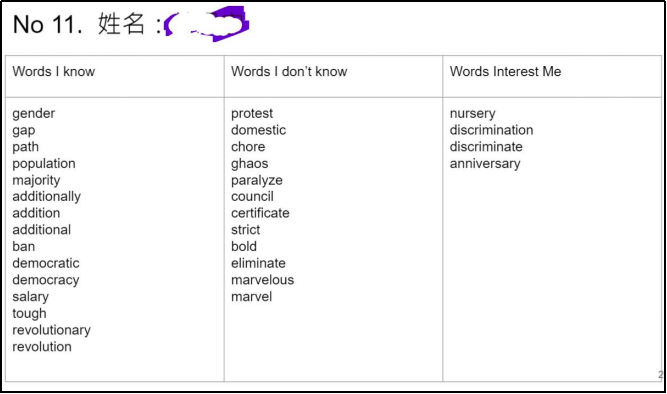Click the 'Words I know' column header
Screen dimensions: 667x394
[54, 71]
